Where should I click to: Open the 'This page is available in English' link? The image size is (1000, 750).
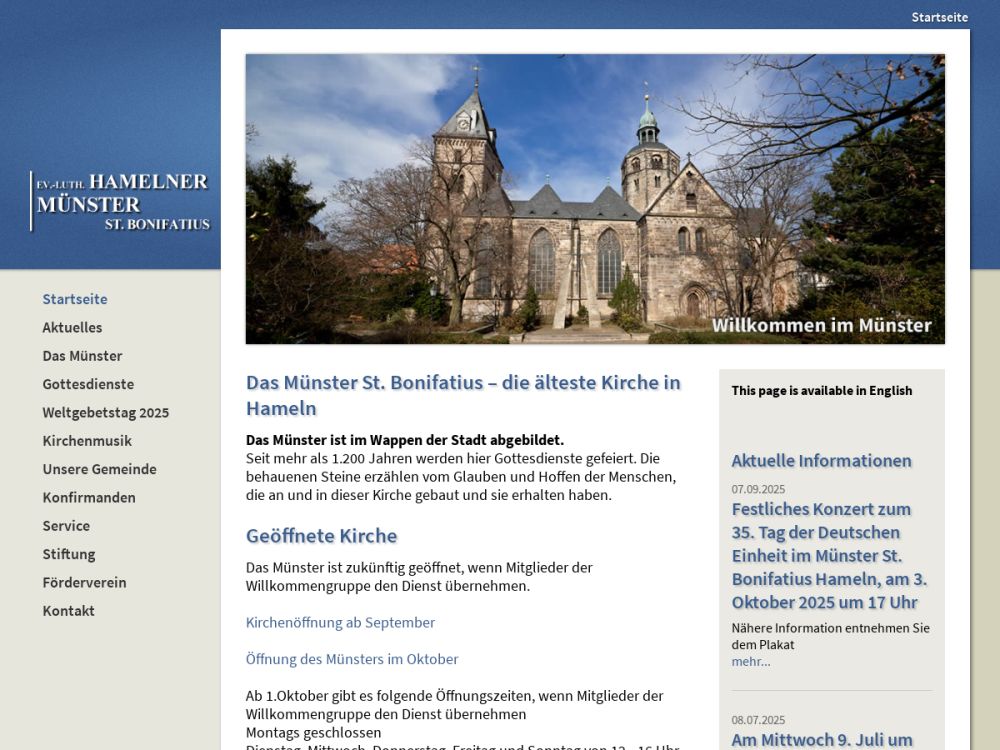(x=821, y=391)
